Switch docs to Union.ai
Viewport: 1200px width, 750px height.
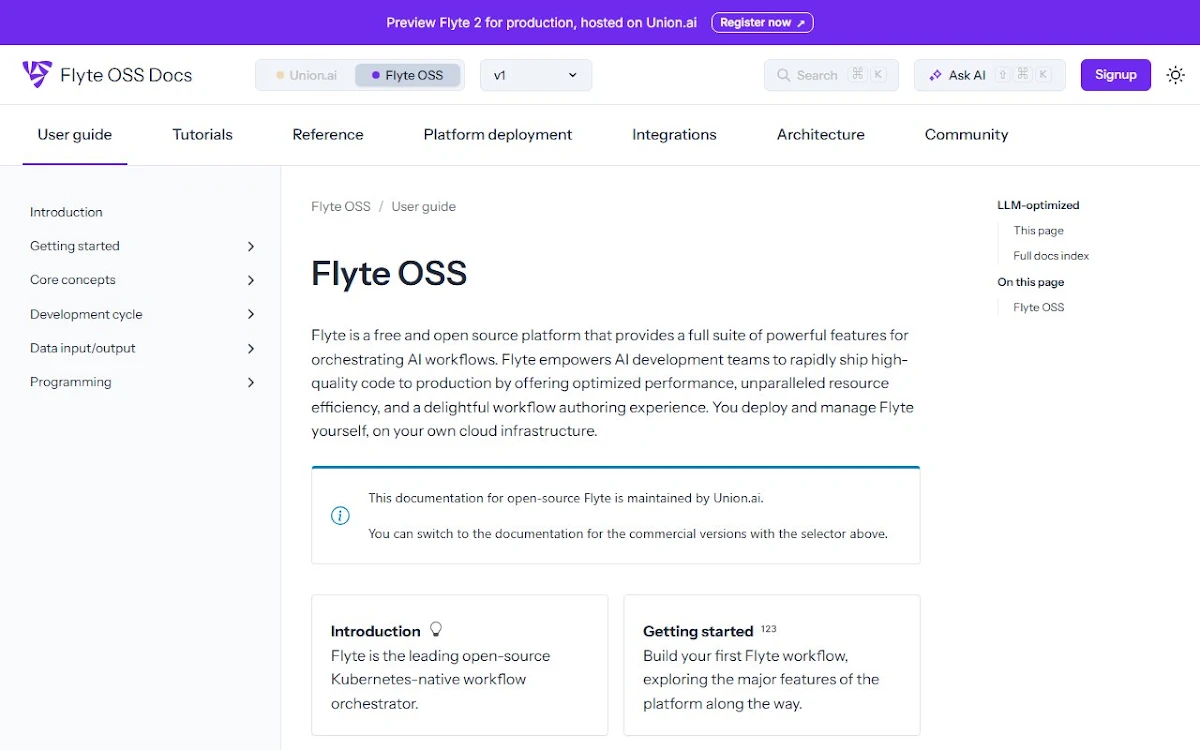click(306, 75)
